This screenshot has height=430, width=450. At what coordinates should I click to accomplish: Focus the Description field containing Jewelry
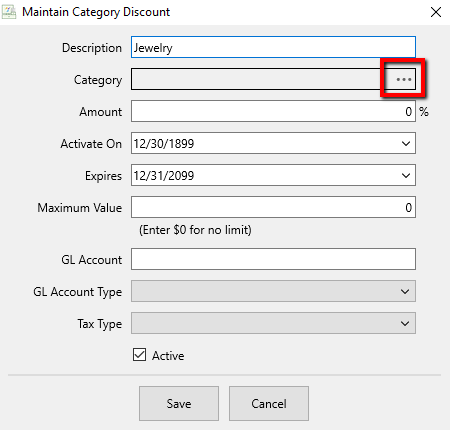(x=273, y=47)
